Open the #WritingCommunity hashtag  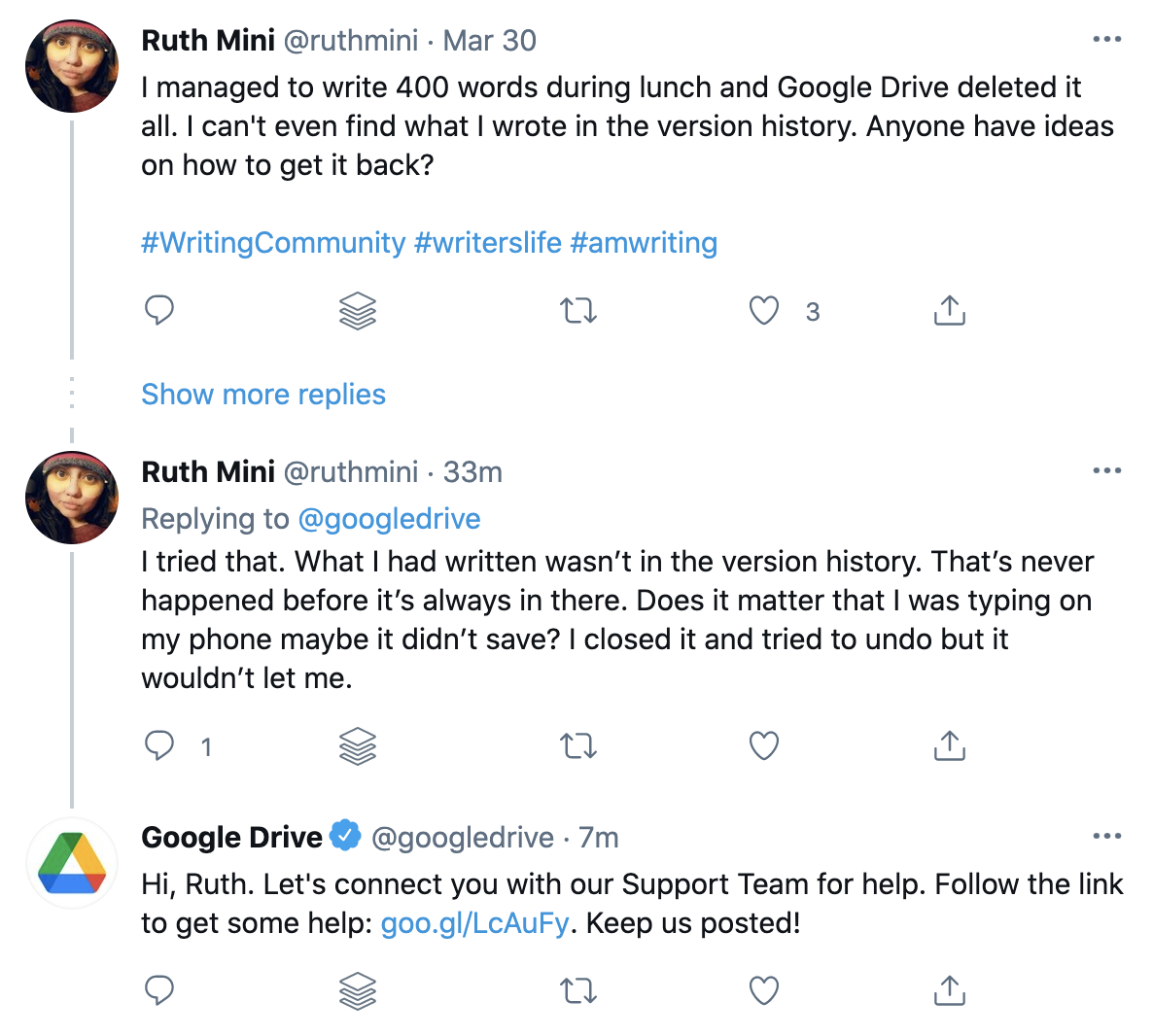tap(273, 242)
